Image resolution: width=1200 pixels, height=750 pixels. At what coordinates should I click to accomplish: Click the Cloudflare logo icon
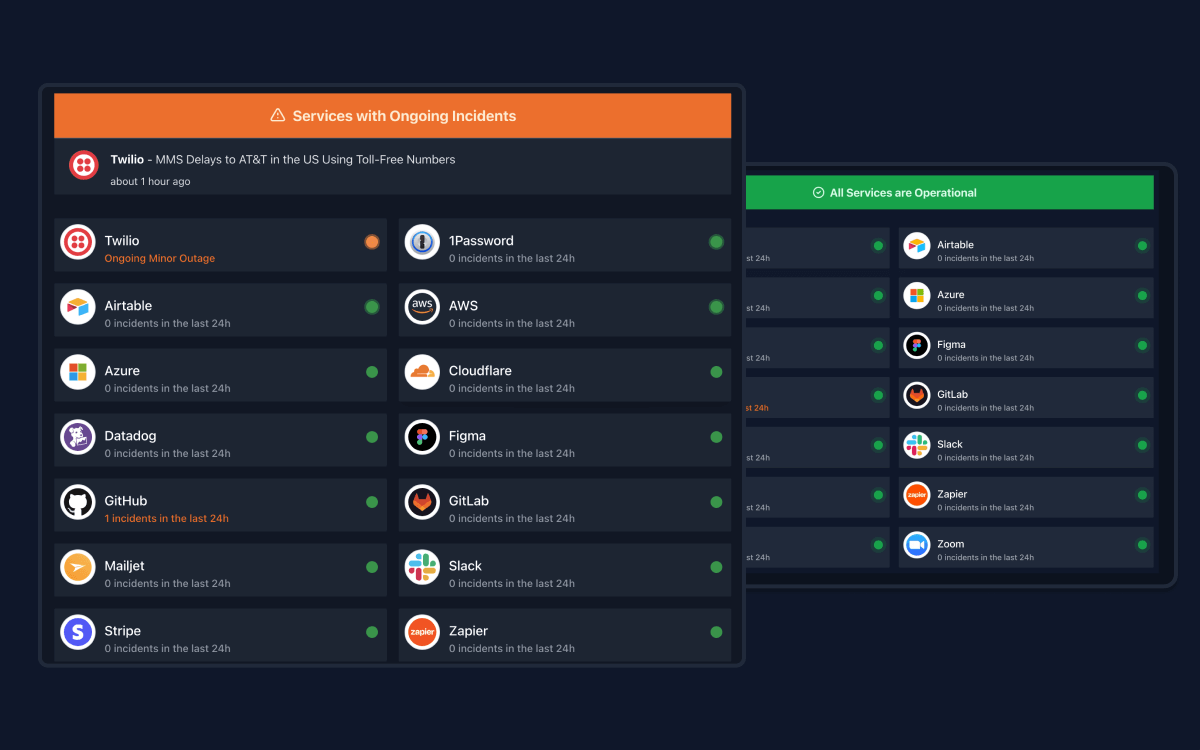pyautogui.click(x=422, y=372)
